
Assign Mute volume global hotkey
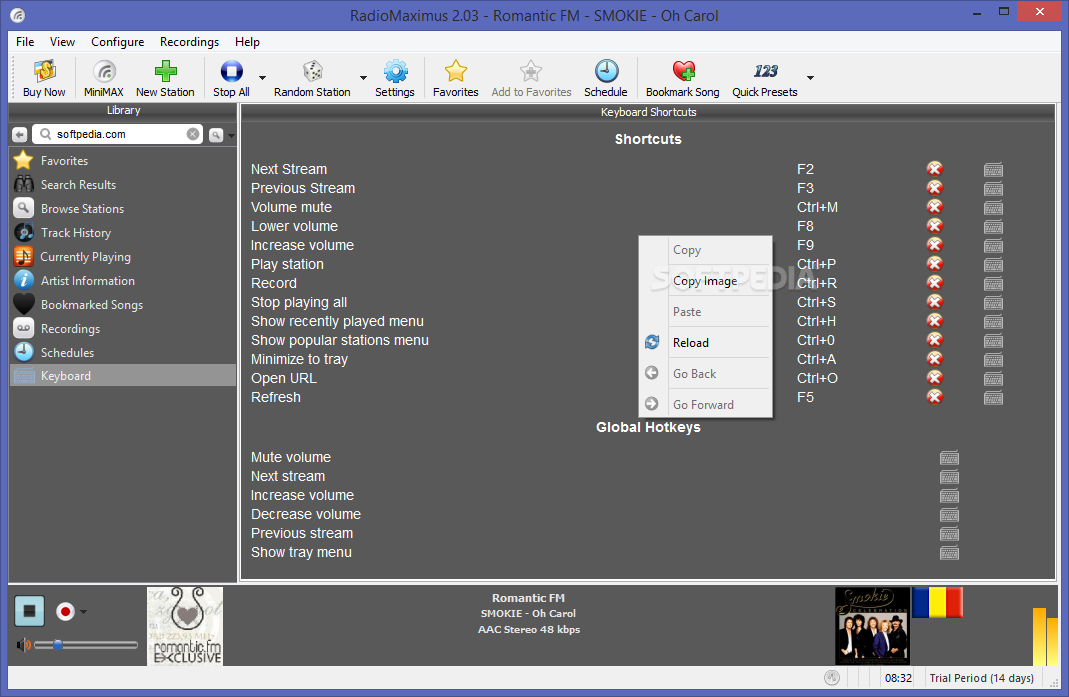click(x=949, y=458)
